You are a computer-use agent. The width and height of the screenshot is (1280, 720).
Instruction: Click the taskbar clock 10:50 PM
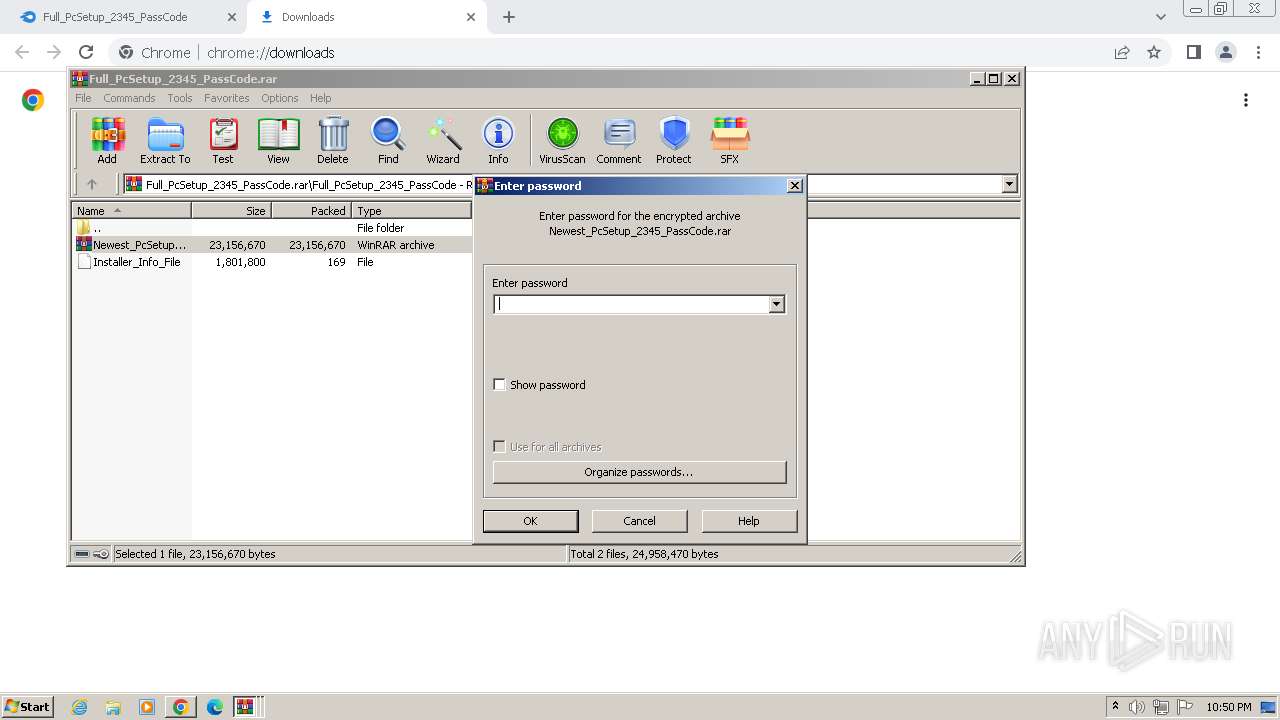[x=1228, y=707]
